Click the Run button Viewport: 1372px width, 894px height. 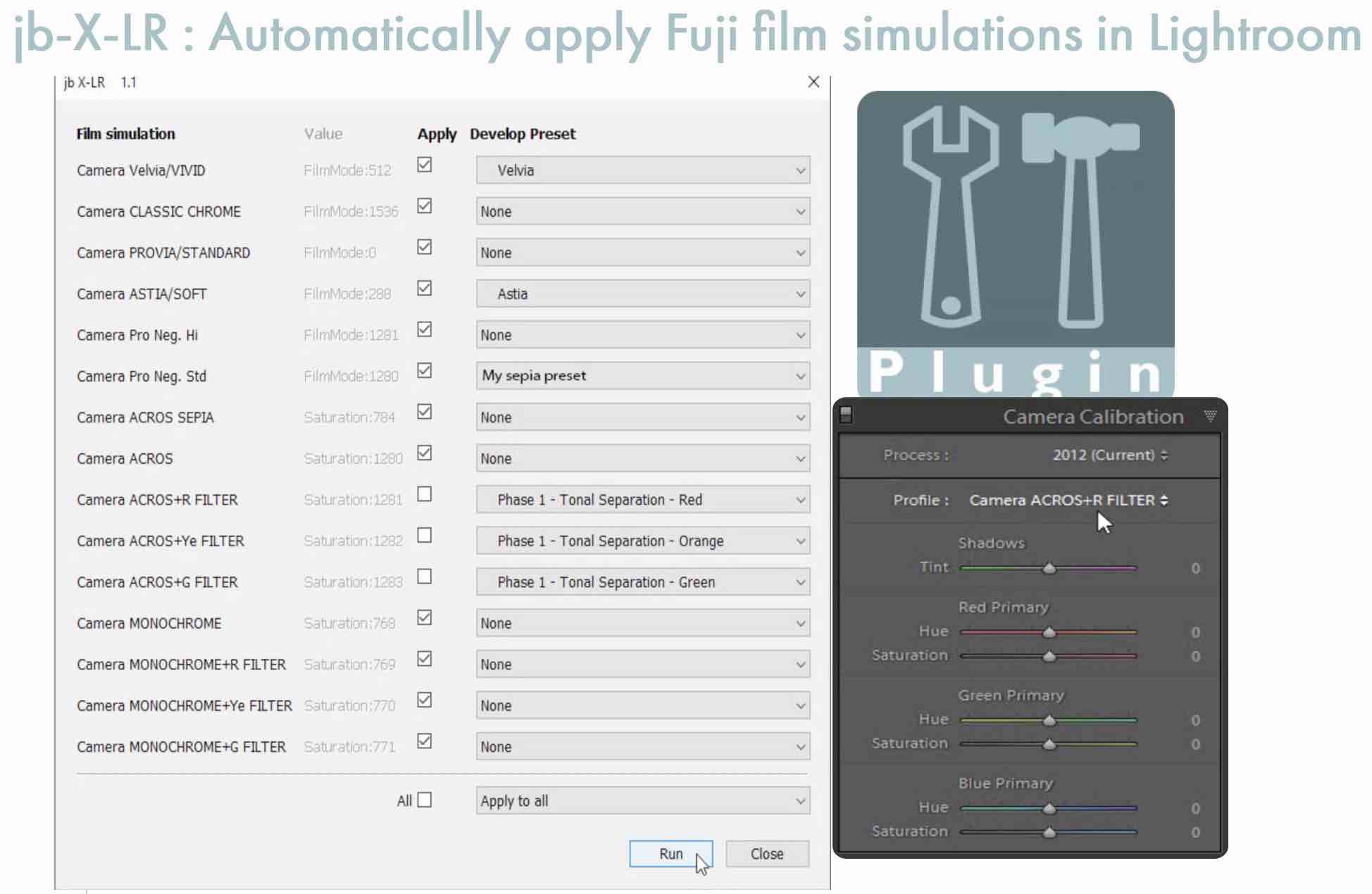point(670,853)
